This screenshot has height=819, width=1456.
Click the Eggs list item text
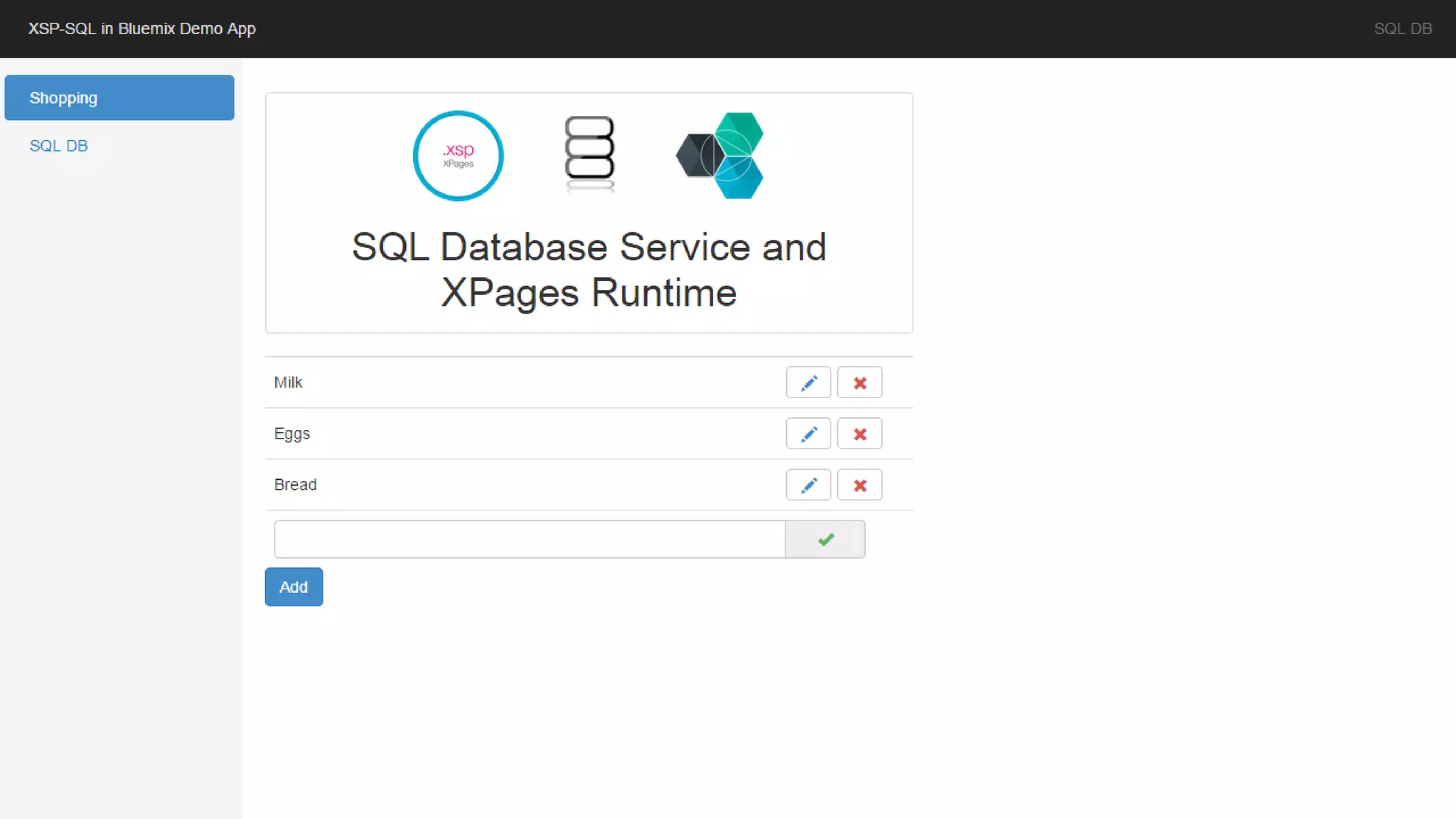click(x=291, y=434)
